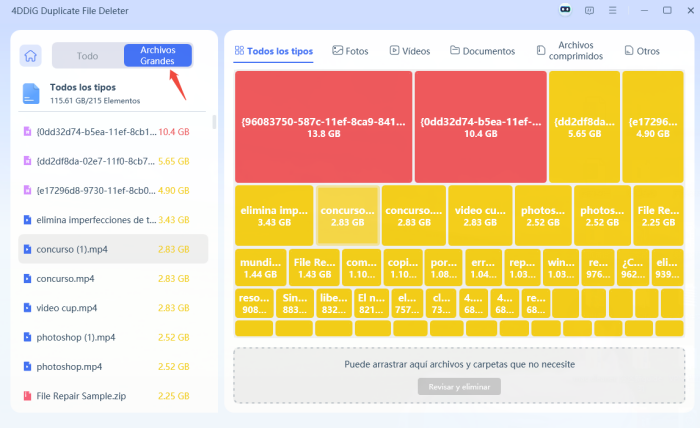Viewport: 700px width, 428px height.
Task: Switch to the Todo toggle option
Action: click(x=87, y=56)
